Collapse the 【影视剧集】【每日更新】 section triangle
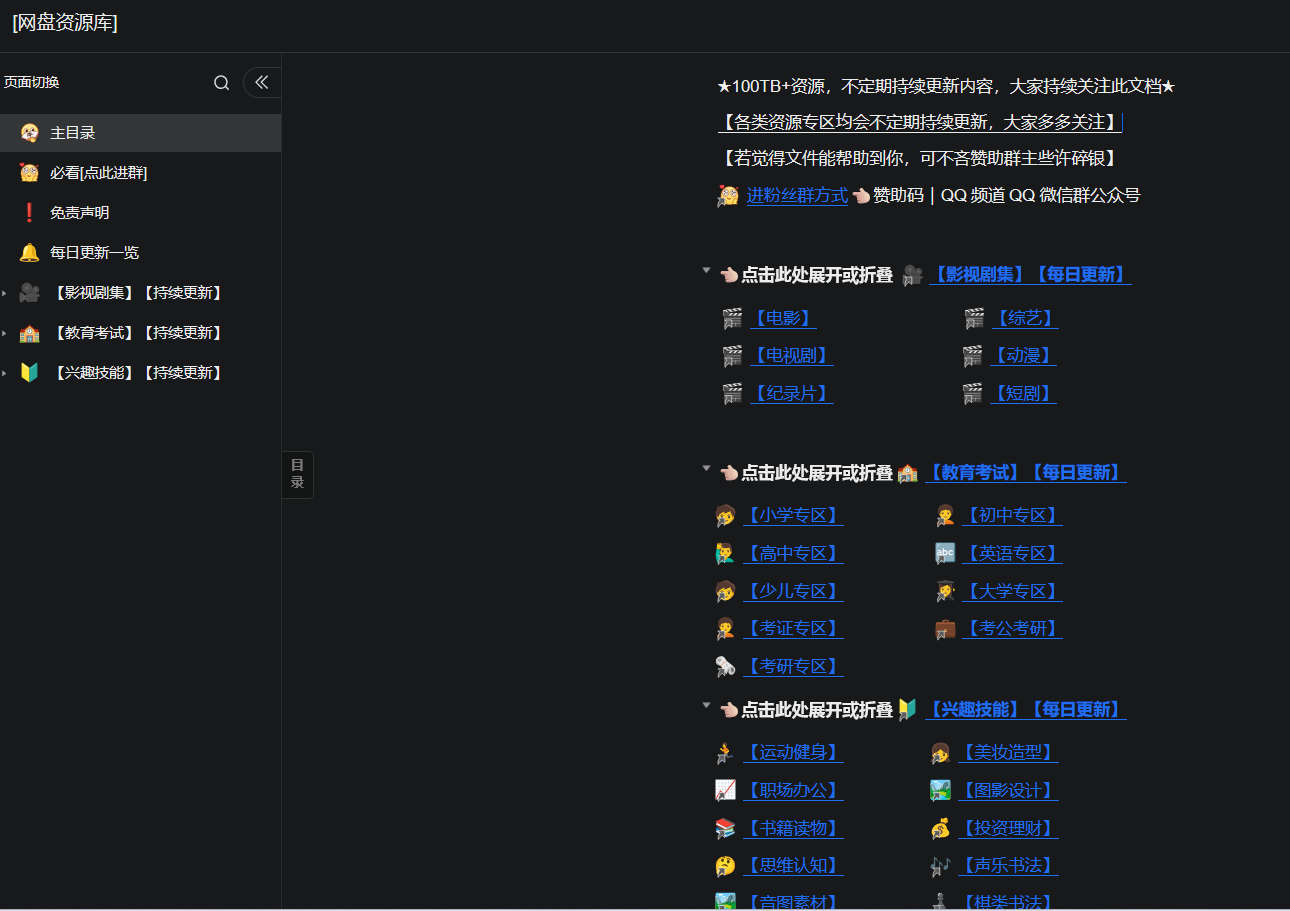Viewport: 1290px width, 911px height. pyautogui.click(x=706, y=270)
